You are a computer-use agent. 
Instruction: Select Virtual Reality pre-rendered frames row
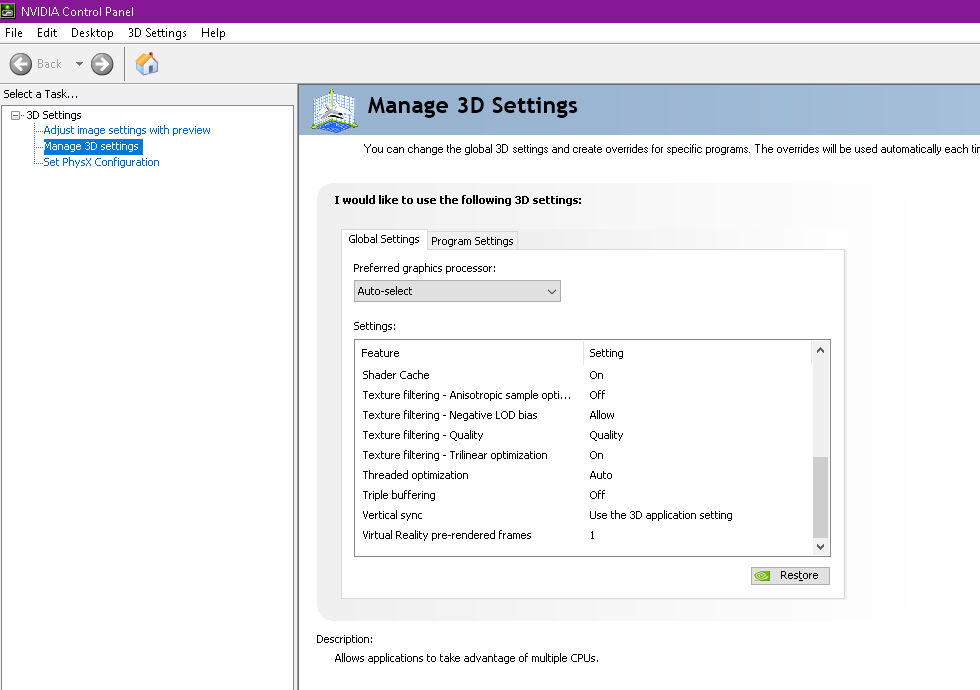(584, 535)
